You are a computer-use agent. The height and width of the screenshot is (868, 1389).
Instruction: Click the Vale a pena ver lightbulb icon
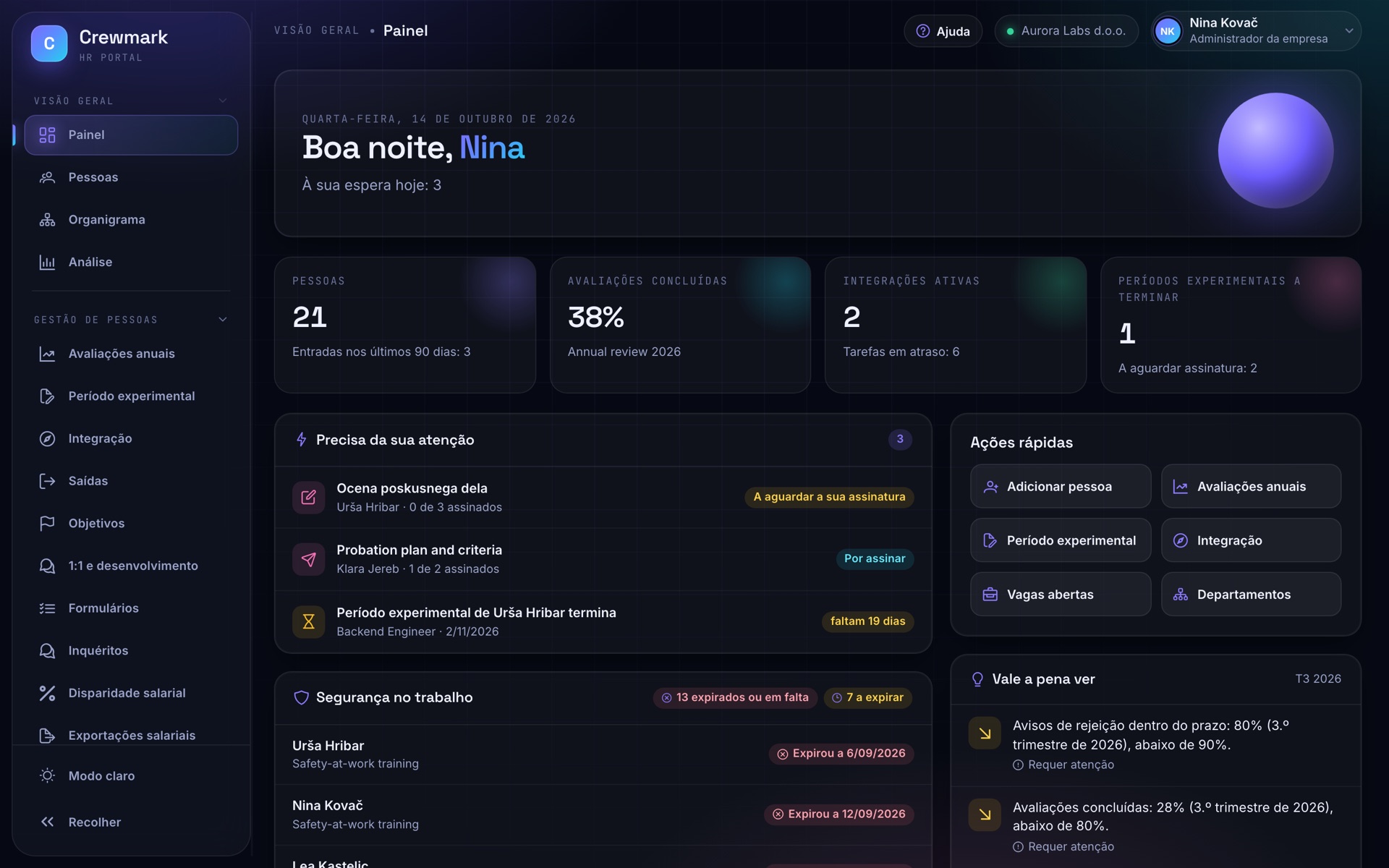[977, 679]
